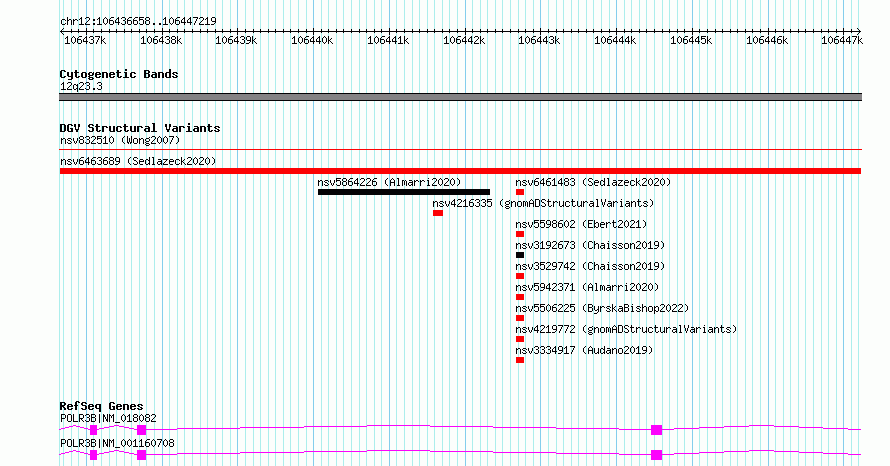Click label nsv4216335 (gnomADStructuralVariants)

tap(543, 203)
